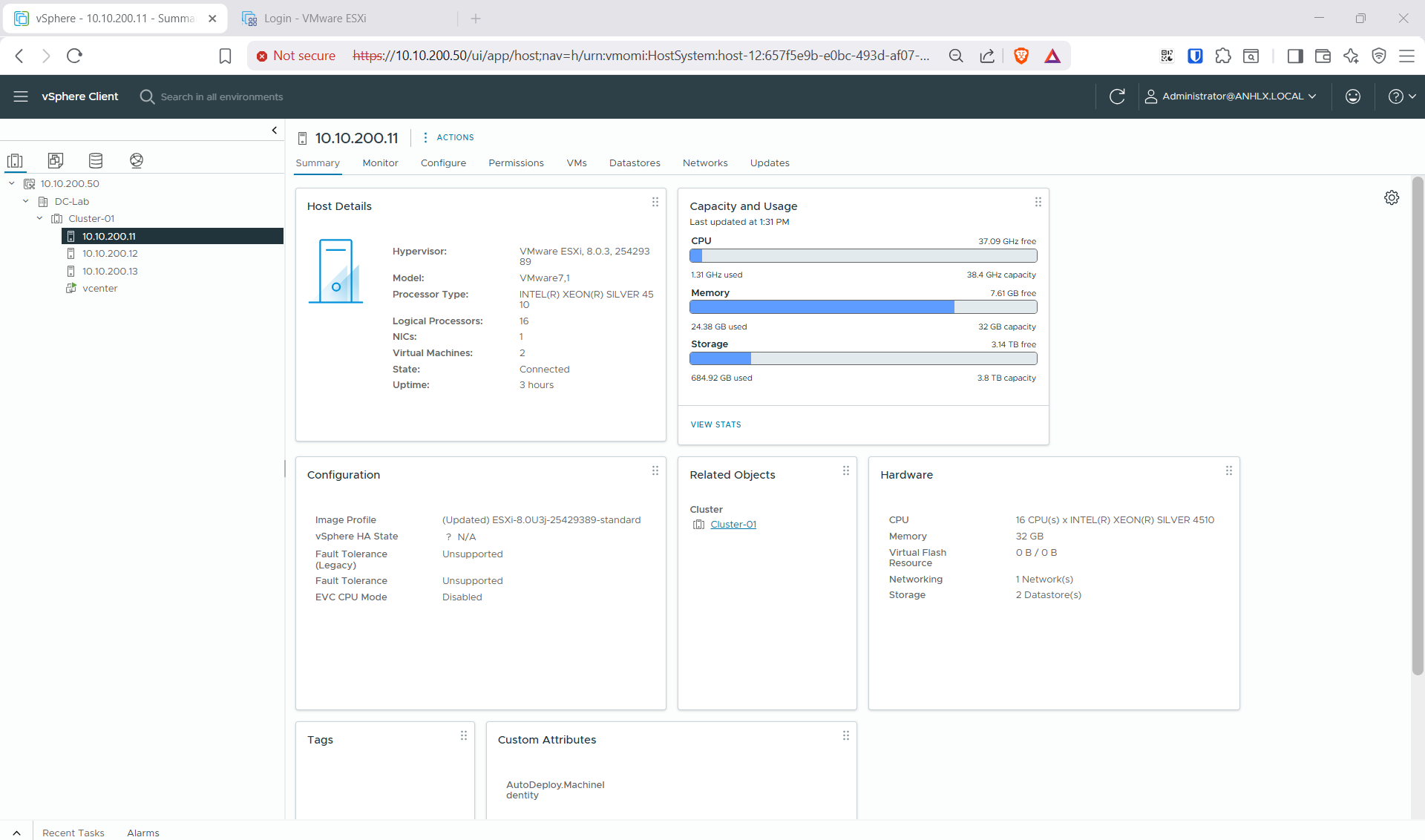
Task: Click the Host Details card drag handle
Action: click(x=655, y=202)
